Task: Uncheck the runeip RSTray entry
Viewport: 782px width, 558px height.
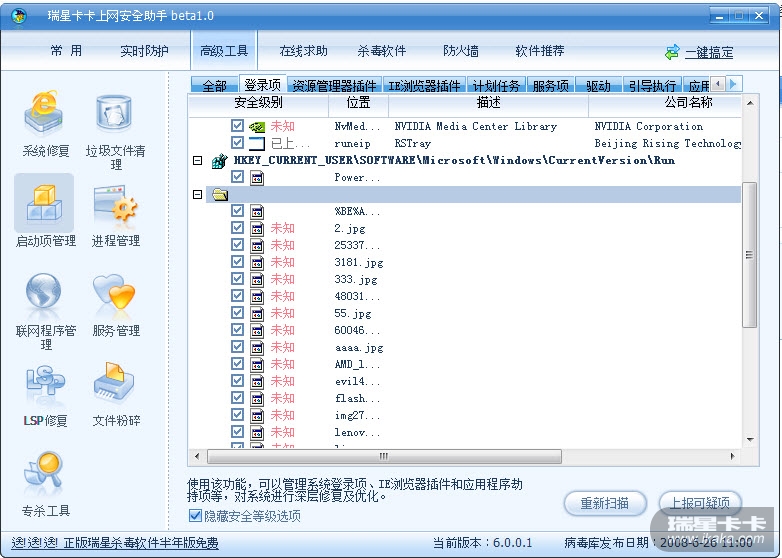Action: [237, 143]
